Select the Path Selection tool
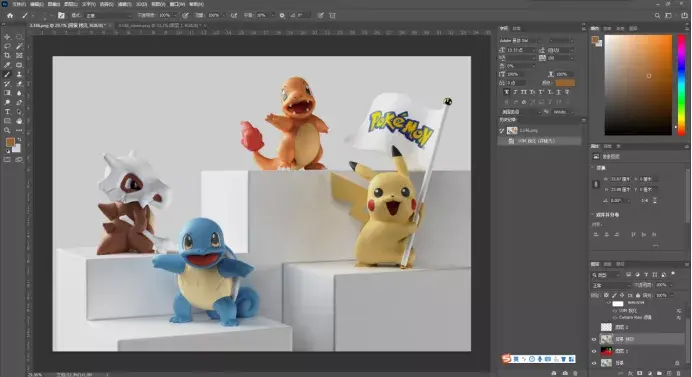Screen dimensions: 692x377 tap(19, 112)
